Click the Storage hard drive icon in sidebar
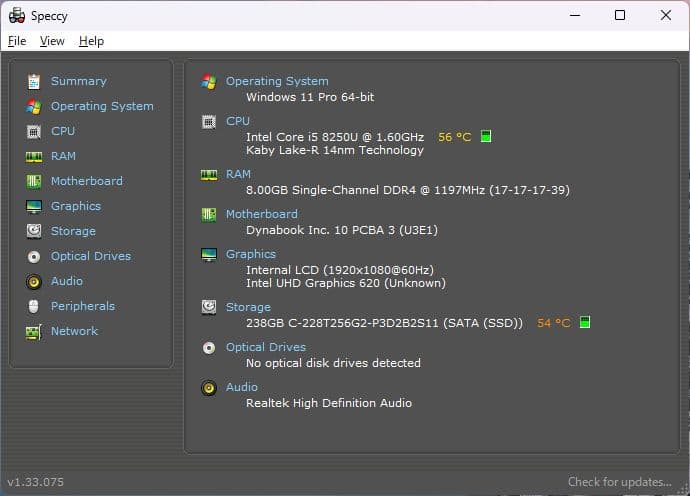Screen dimensions: 690x496 [x=34, y=231]
